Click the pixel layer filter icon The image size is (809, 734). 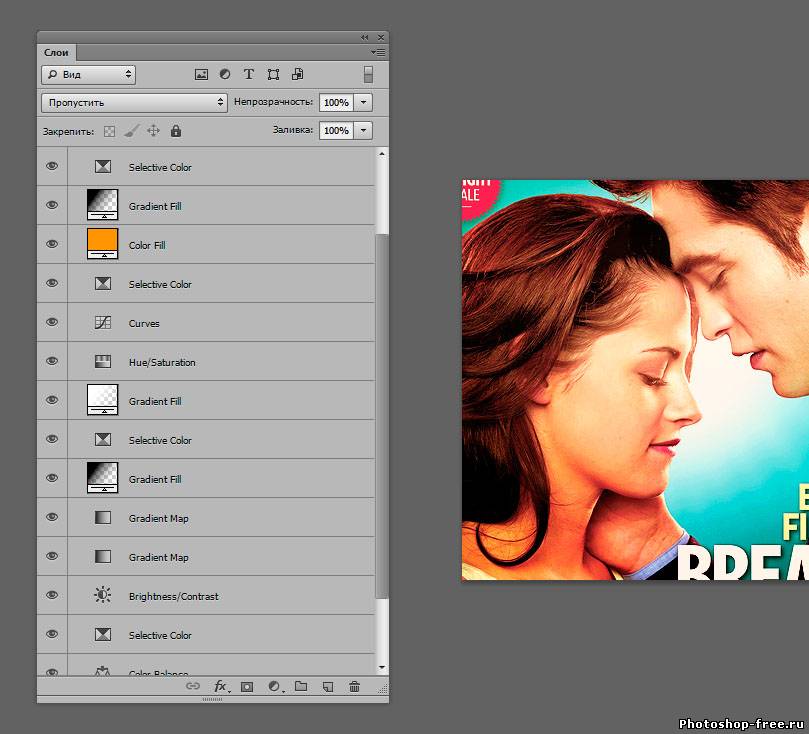click(x=201, y=74)
